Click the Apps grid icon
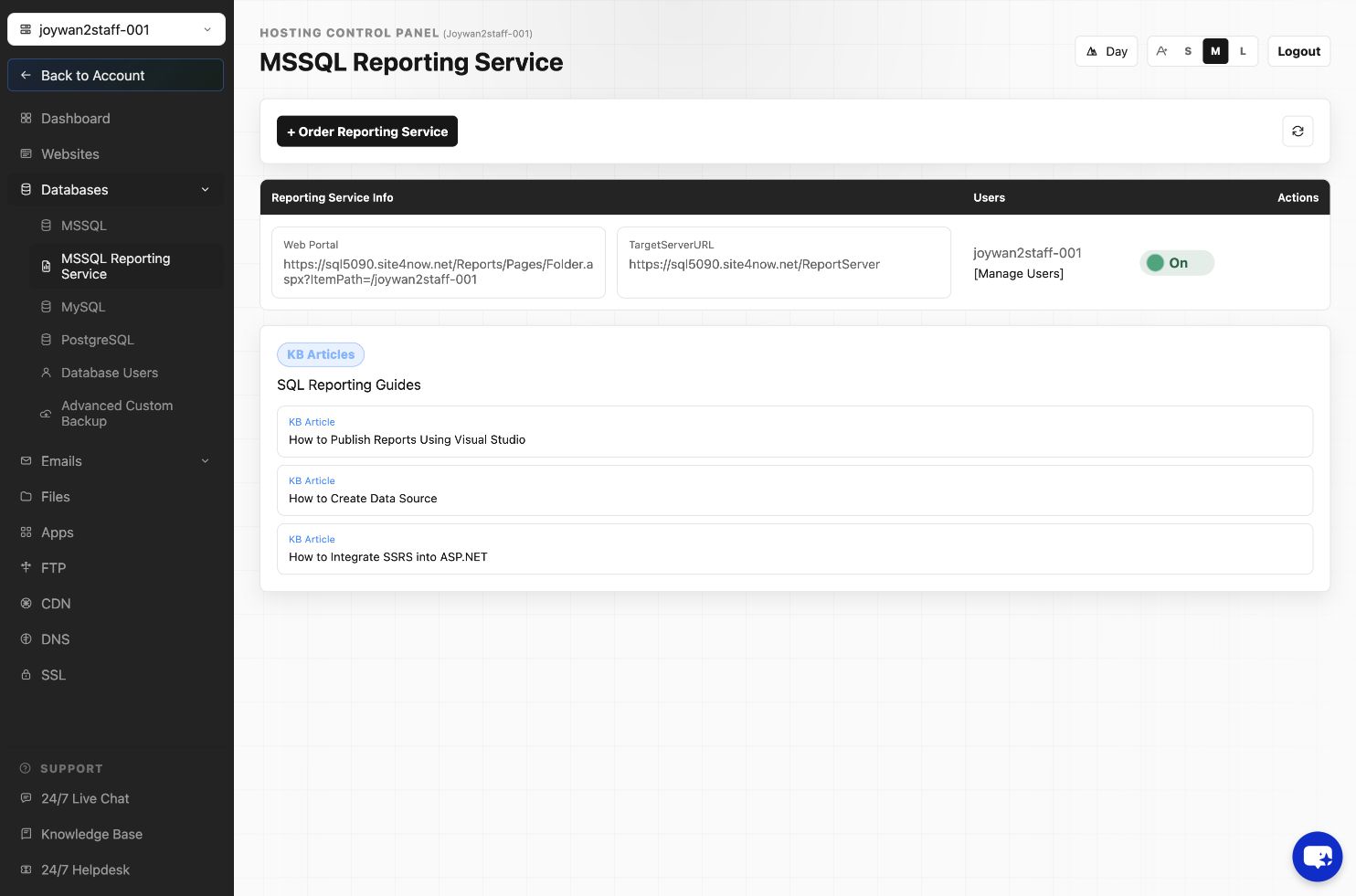Screen dimensions: 1356x896 point(26,532)
